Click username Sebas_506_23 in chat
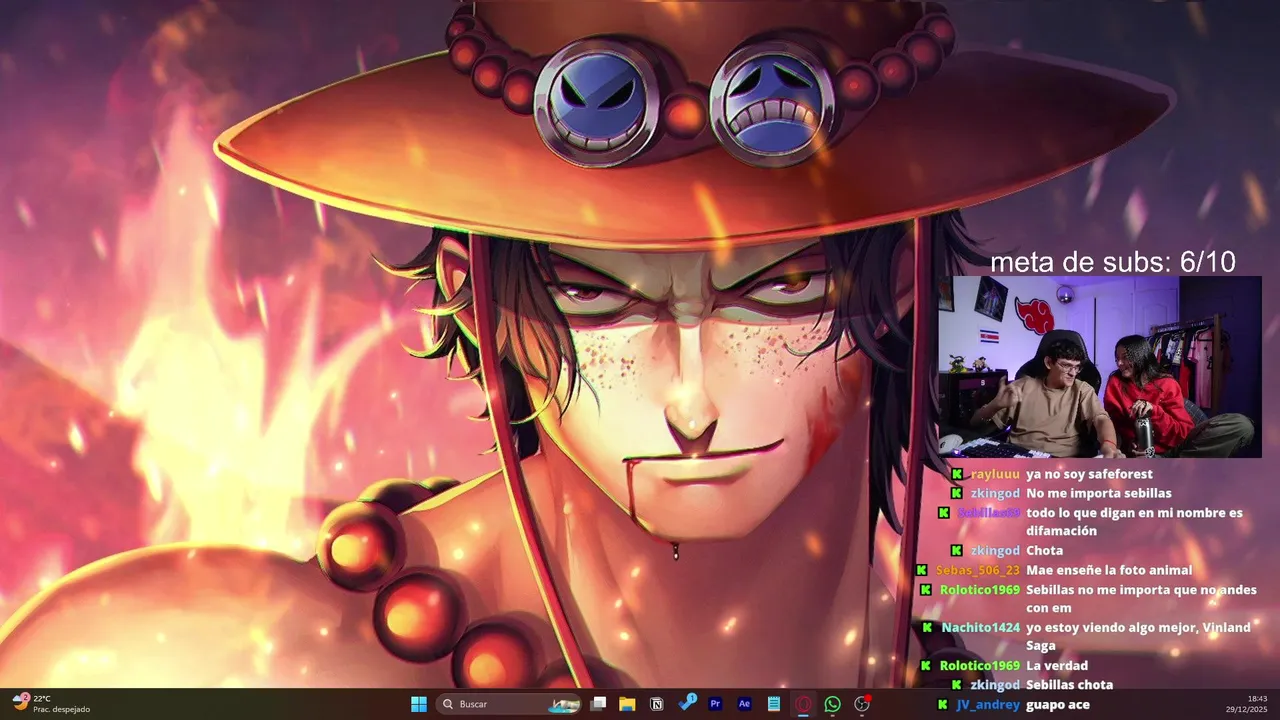 (977, 570)
